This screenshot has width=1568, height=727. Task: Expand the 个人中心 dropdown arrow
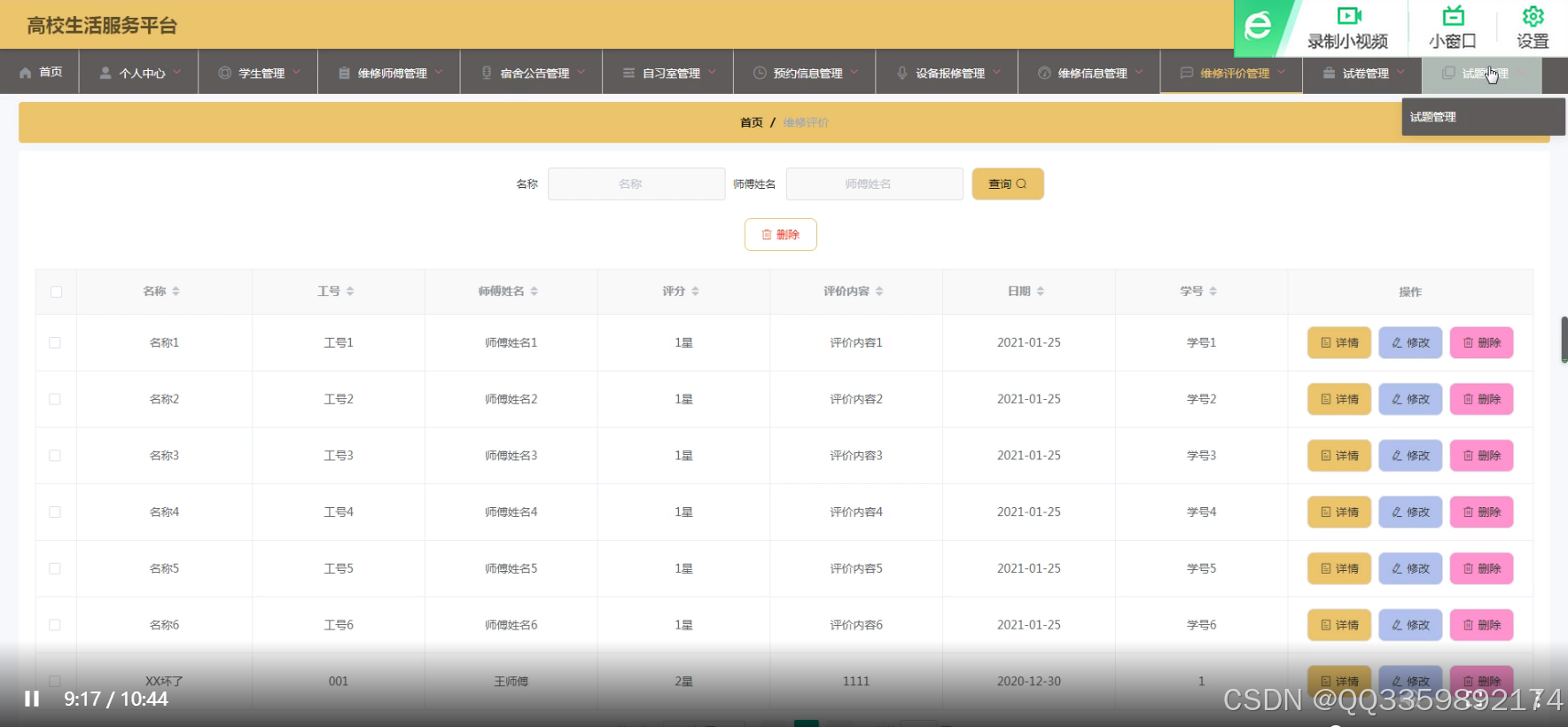click(177, 73)
